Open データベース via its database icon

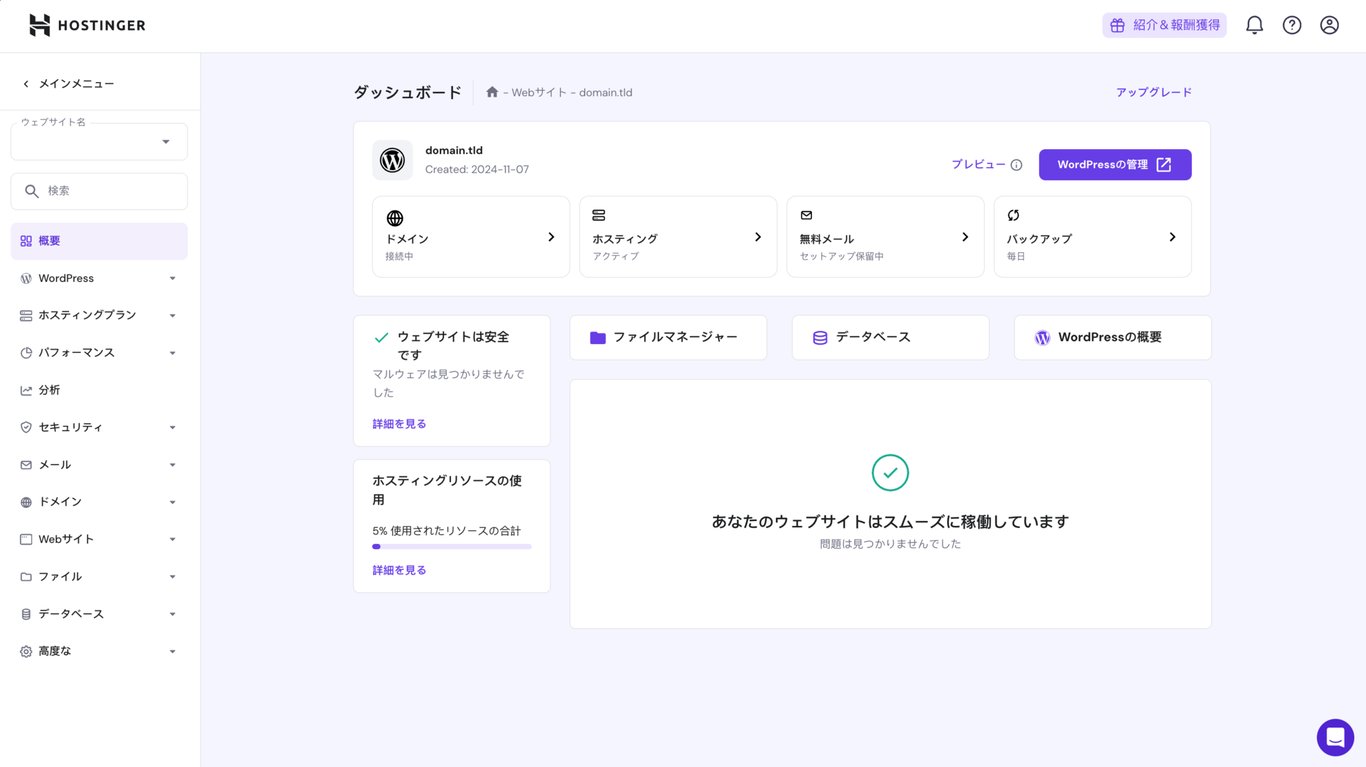pyautogui.click(x=819, y=337)
